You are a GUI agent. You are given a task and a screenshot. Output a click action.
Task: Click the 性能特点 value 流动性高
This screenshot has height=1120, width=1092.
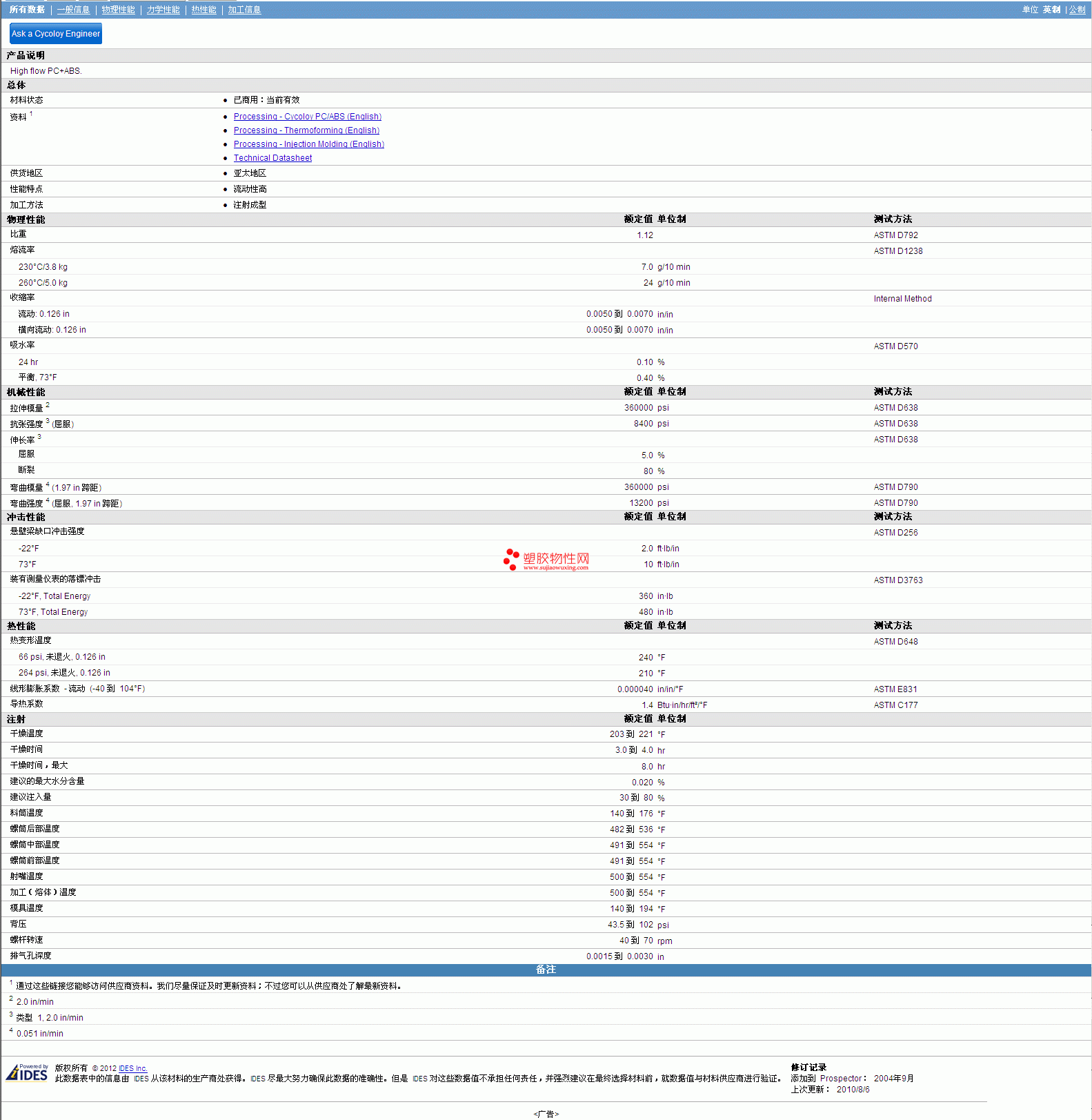pyautogui.click(x=250, y=189)
